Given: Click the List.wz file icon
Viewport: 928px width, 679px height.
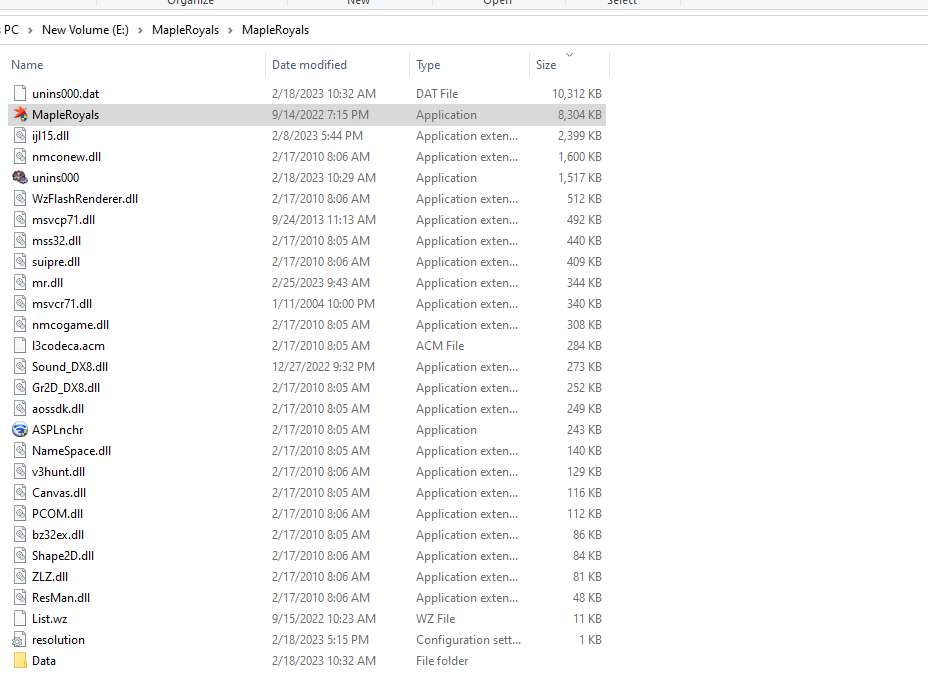Looking at the screenshot, I should (20, 619).
